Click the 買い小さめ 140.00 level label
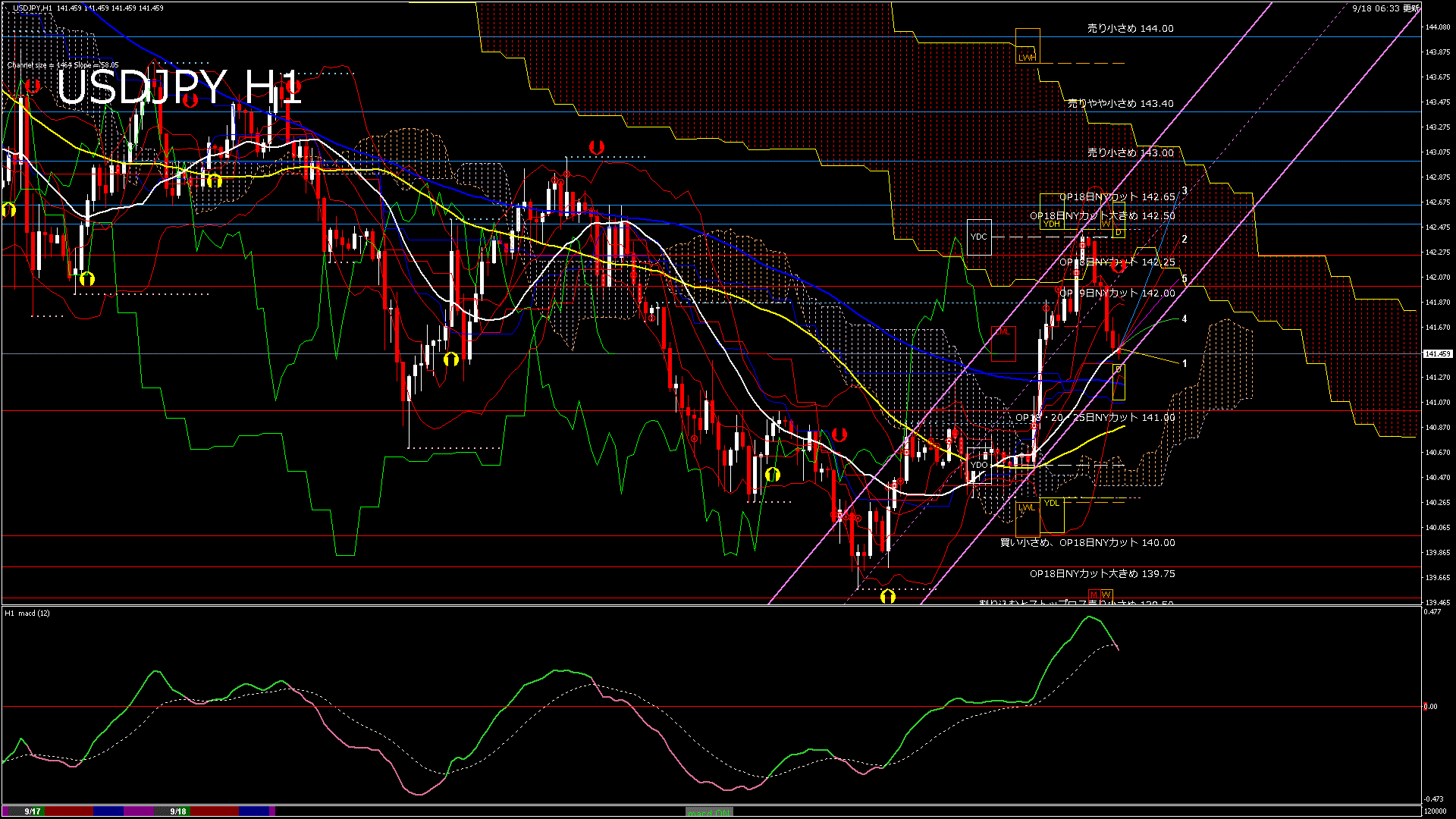1456x819 pixels. point(1087,543)
